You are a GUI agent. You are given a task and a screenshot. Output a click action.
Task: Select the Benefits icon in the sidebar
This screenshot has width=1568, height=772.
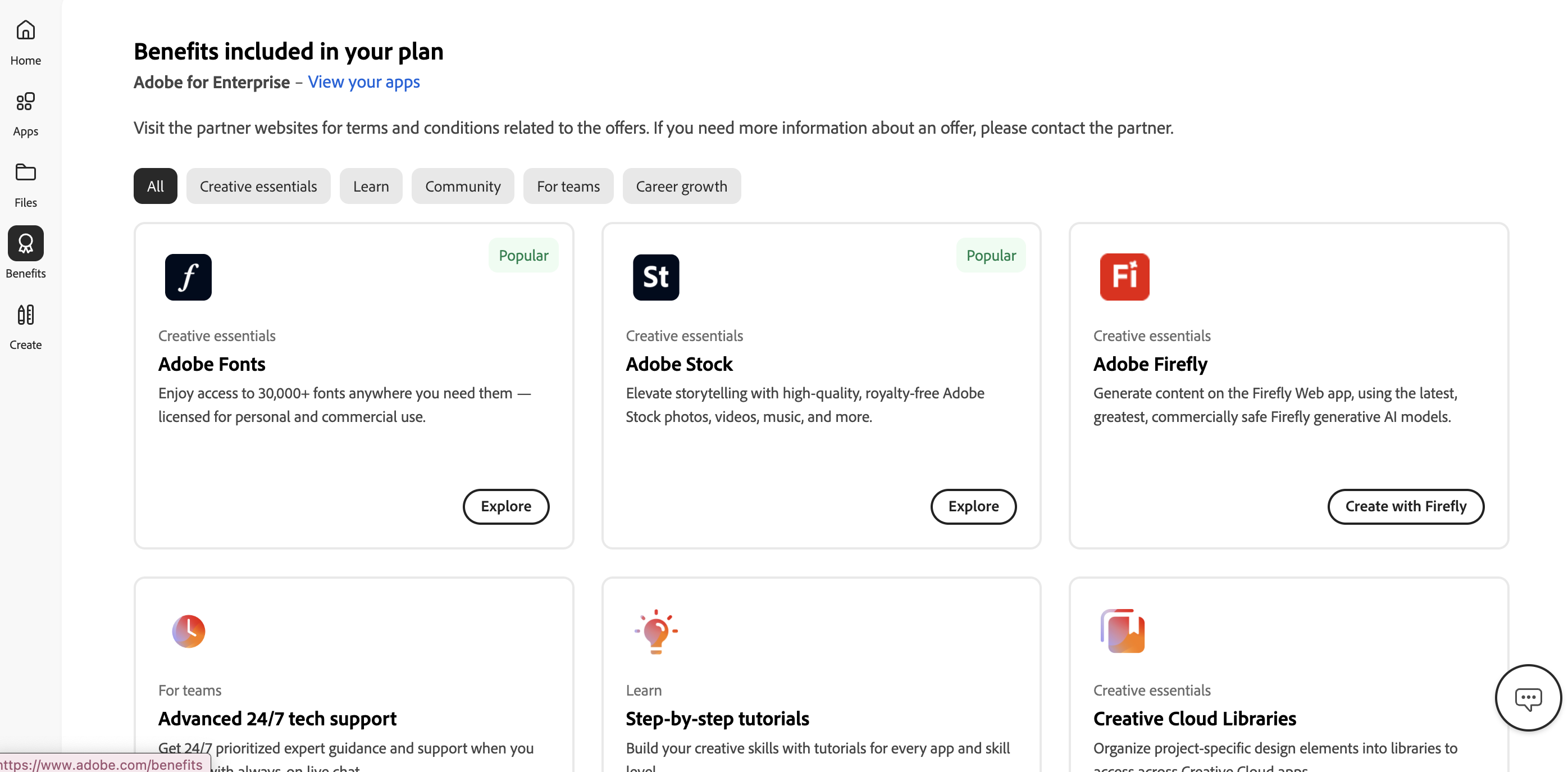click(25, 243)
